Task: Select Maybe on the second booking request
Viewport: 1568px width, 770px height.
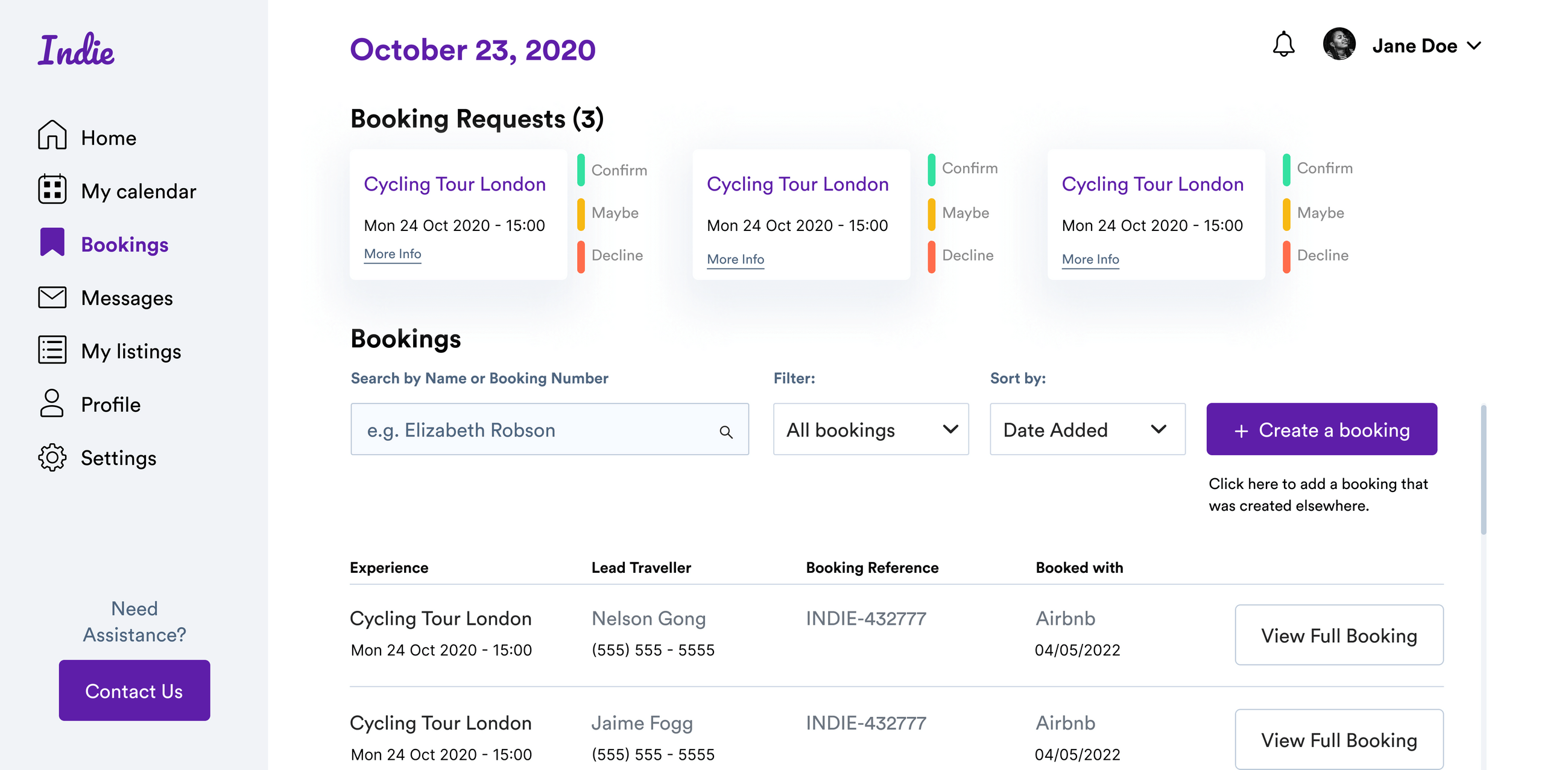Action: [x=965, y=212]
